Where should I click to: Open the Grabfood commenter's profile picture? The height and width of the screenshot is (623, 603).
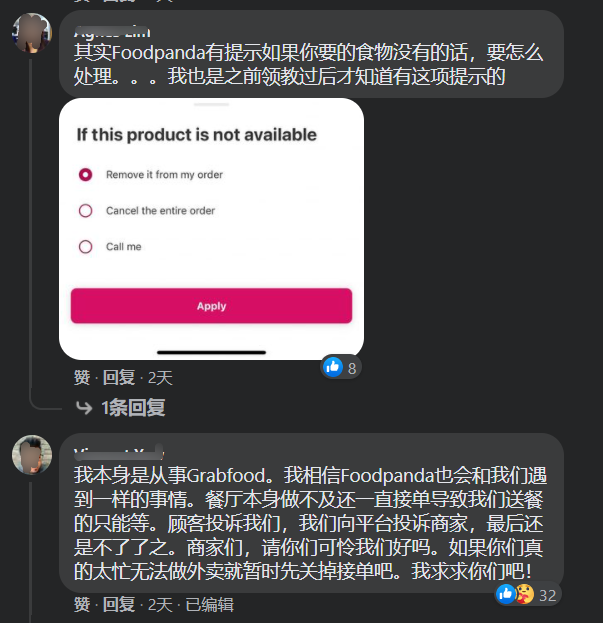(x=32, y=455)
